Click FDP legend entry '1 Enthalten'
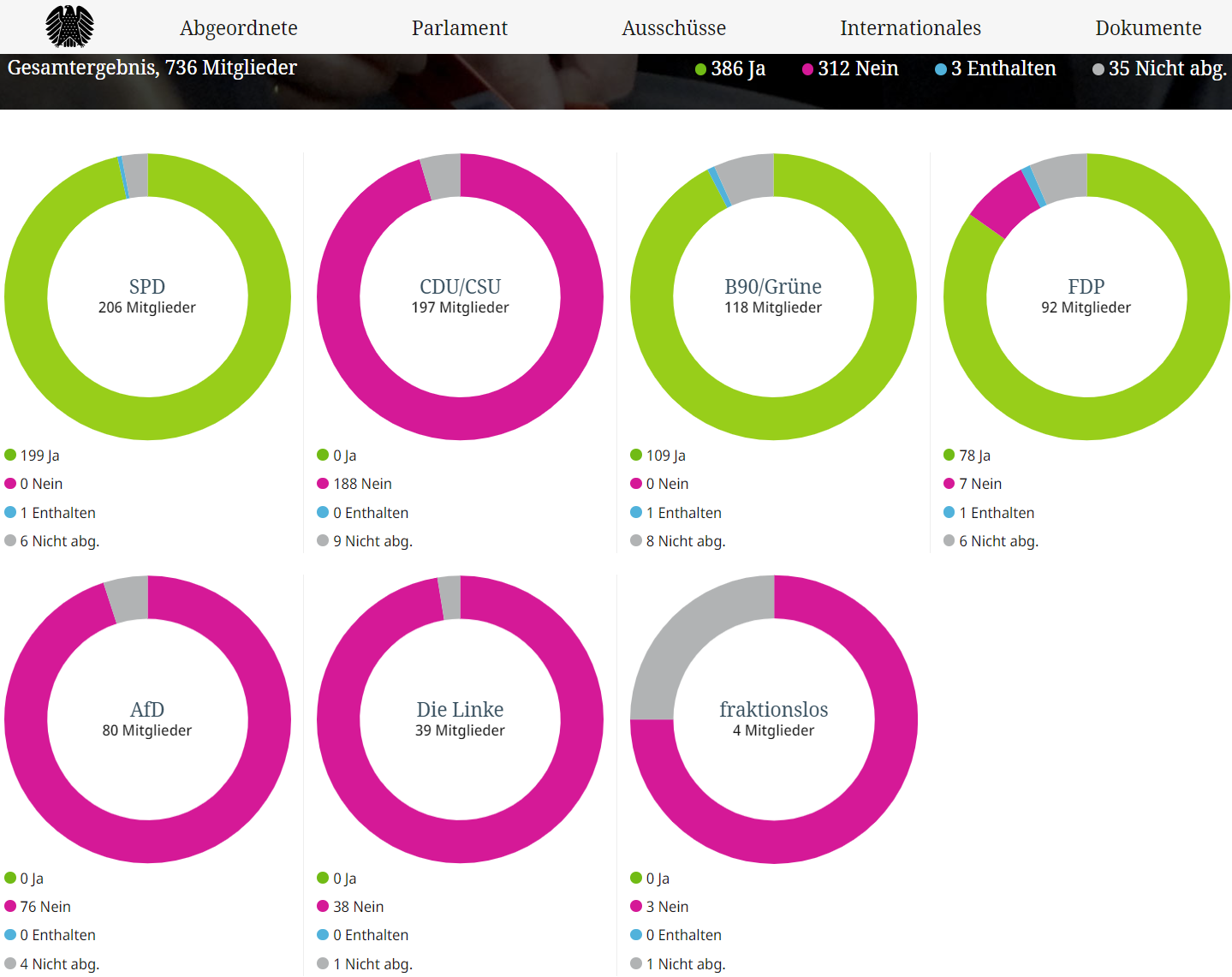1232x977 pixels. pyautogui.click(x=989, y=513)
